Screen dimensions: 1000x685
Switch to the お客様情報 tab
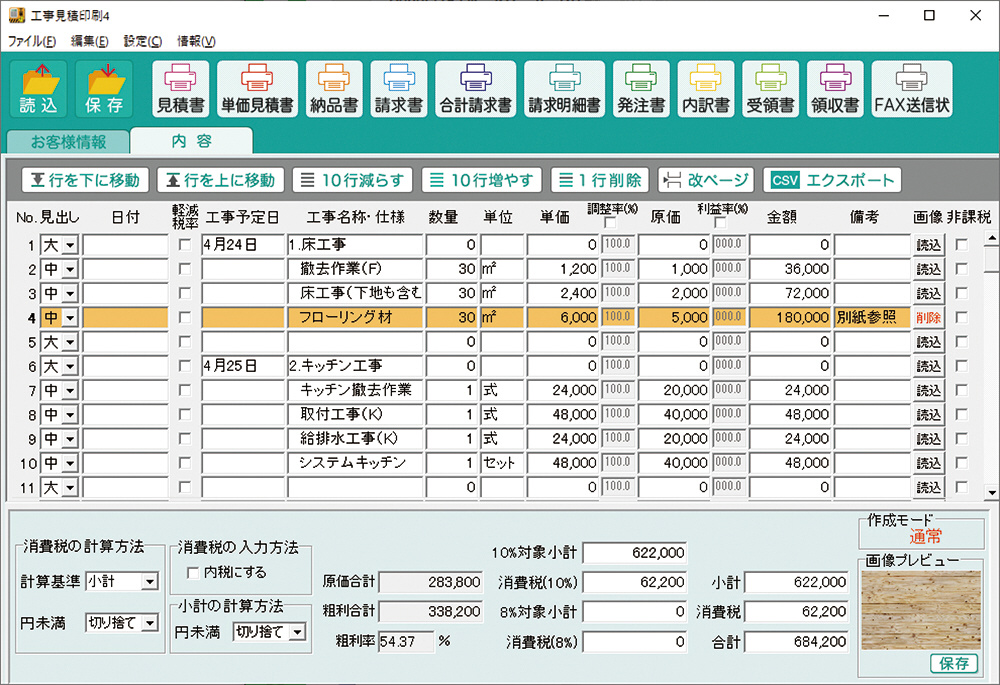(x=68, y=142)
